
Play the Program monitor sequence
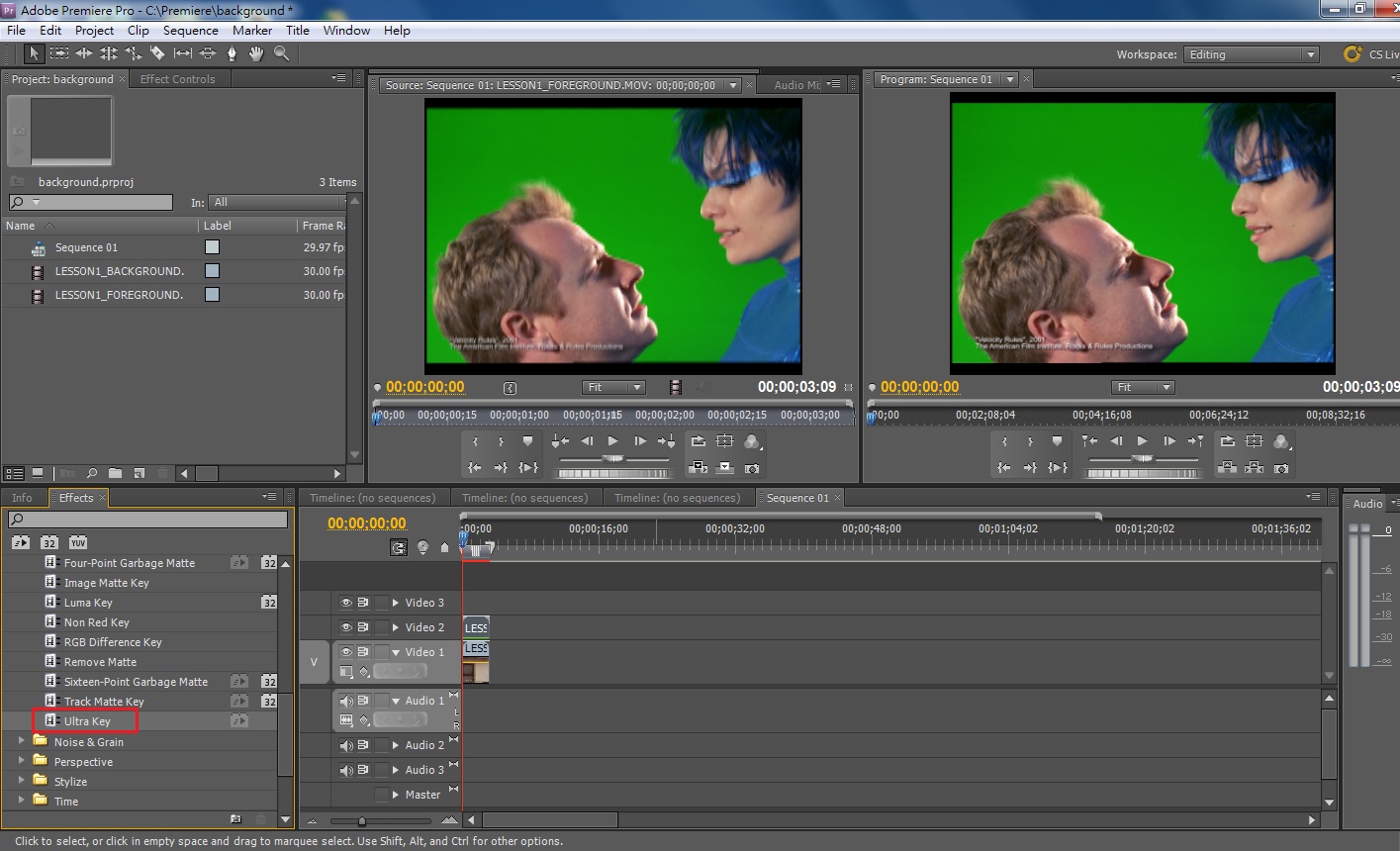tap(1142, 441)
